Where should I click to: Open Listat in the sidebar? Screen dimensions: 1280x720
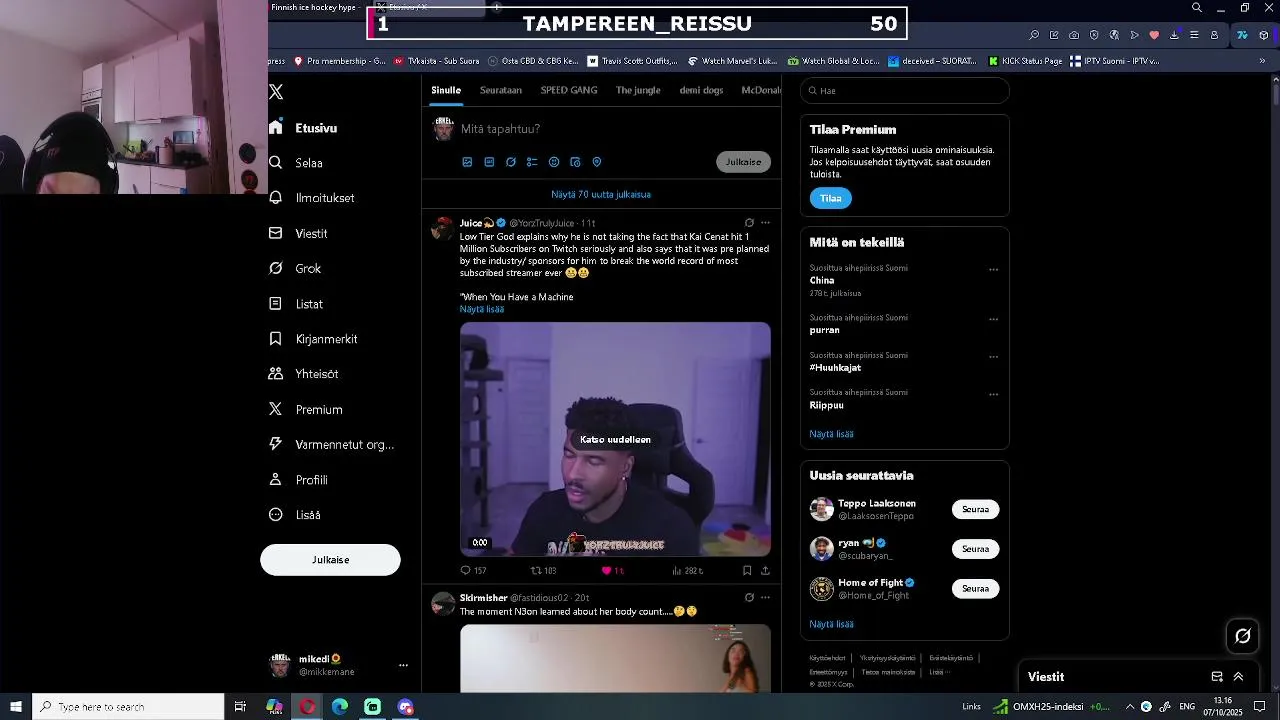coord(296,304)
